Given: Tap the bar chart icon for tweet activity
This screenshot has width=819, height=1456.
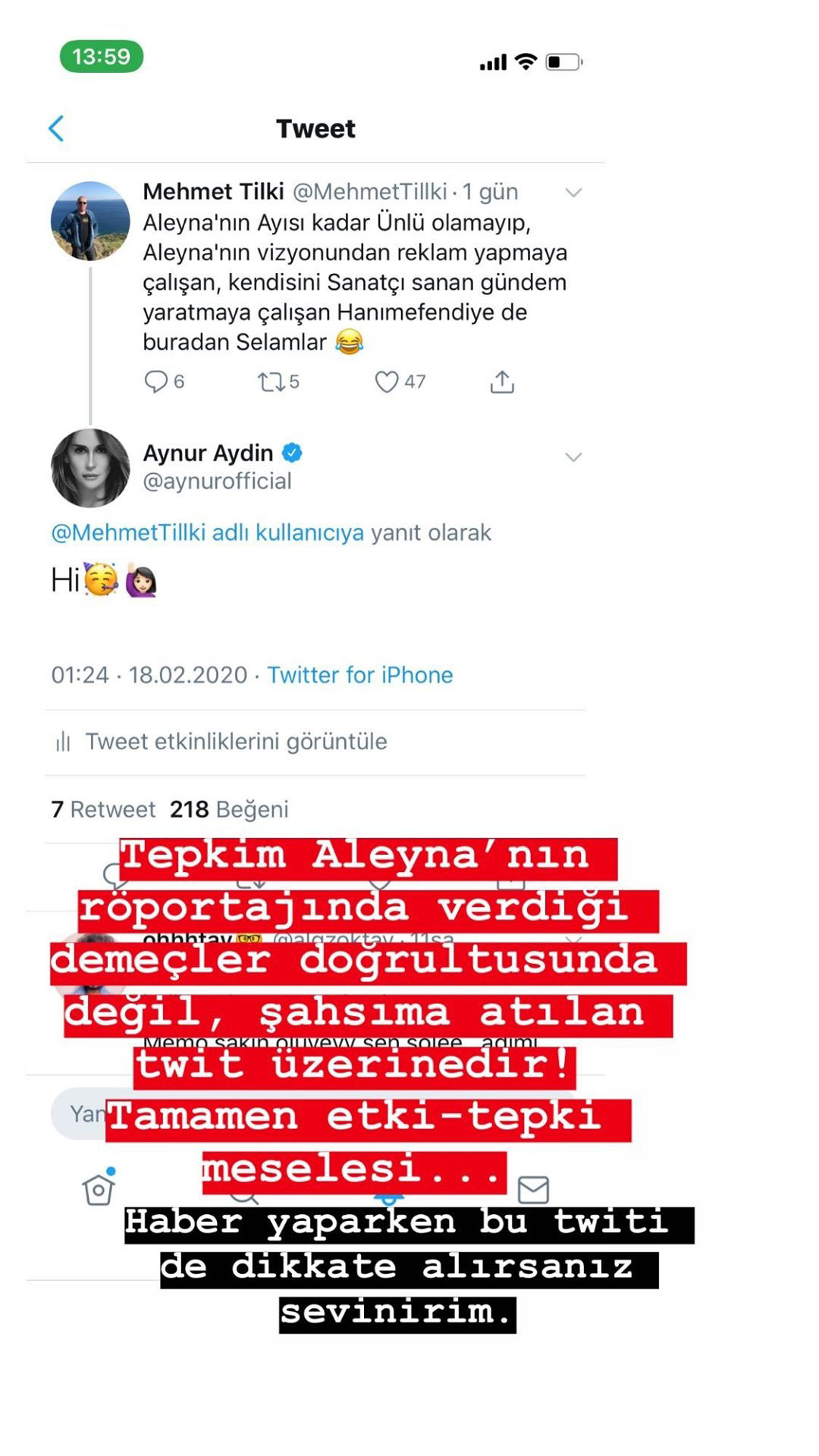Looking at the screenshot, I should (63, 742).
